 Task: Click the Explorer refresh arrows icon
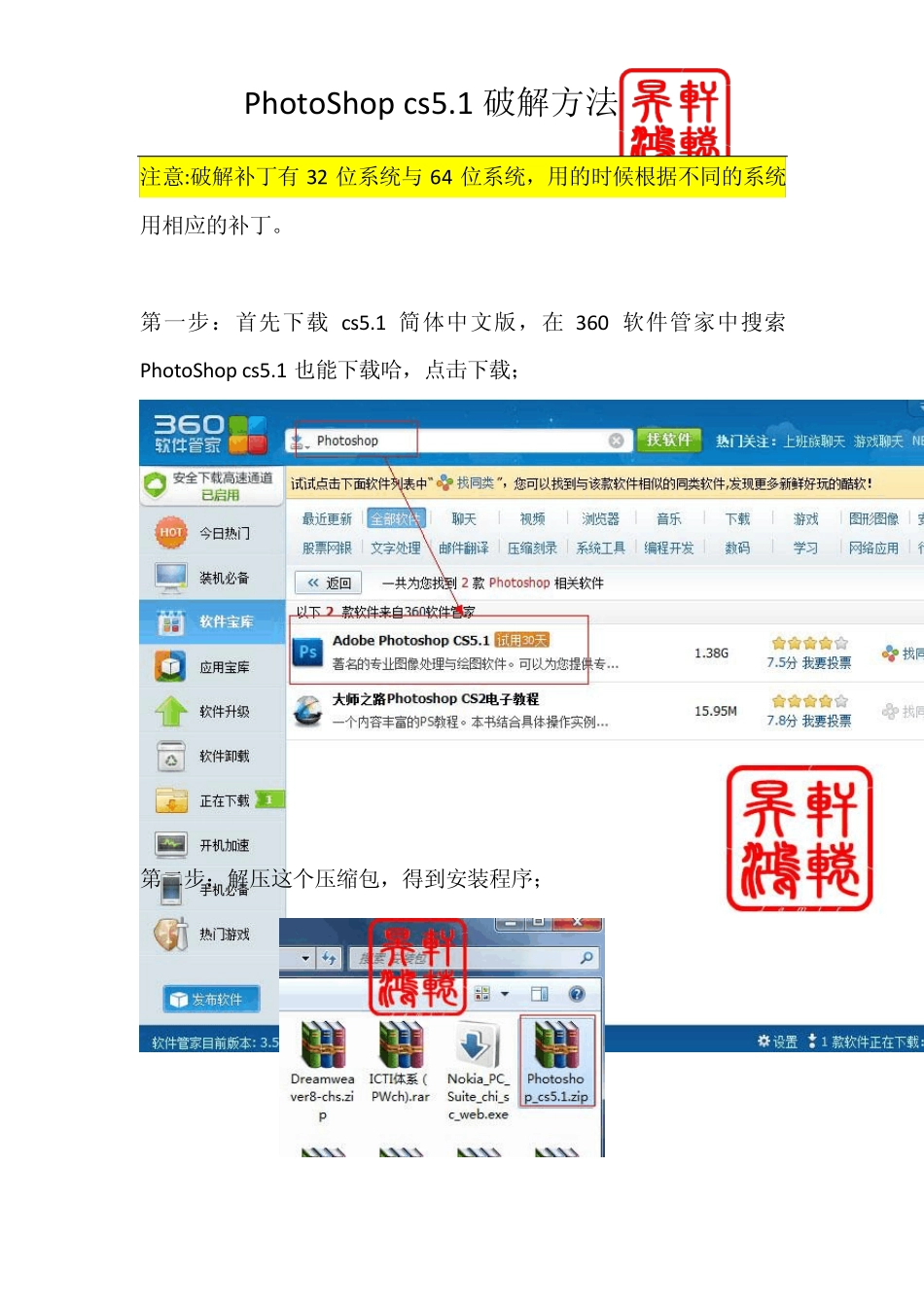329,958
